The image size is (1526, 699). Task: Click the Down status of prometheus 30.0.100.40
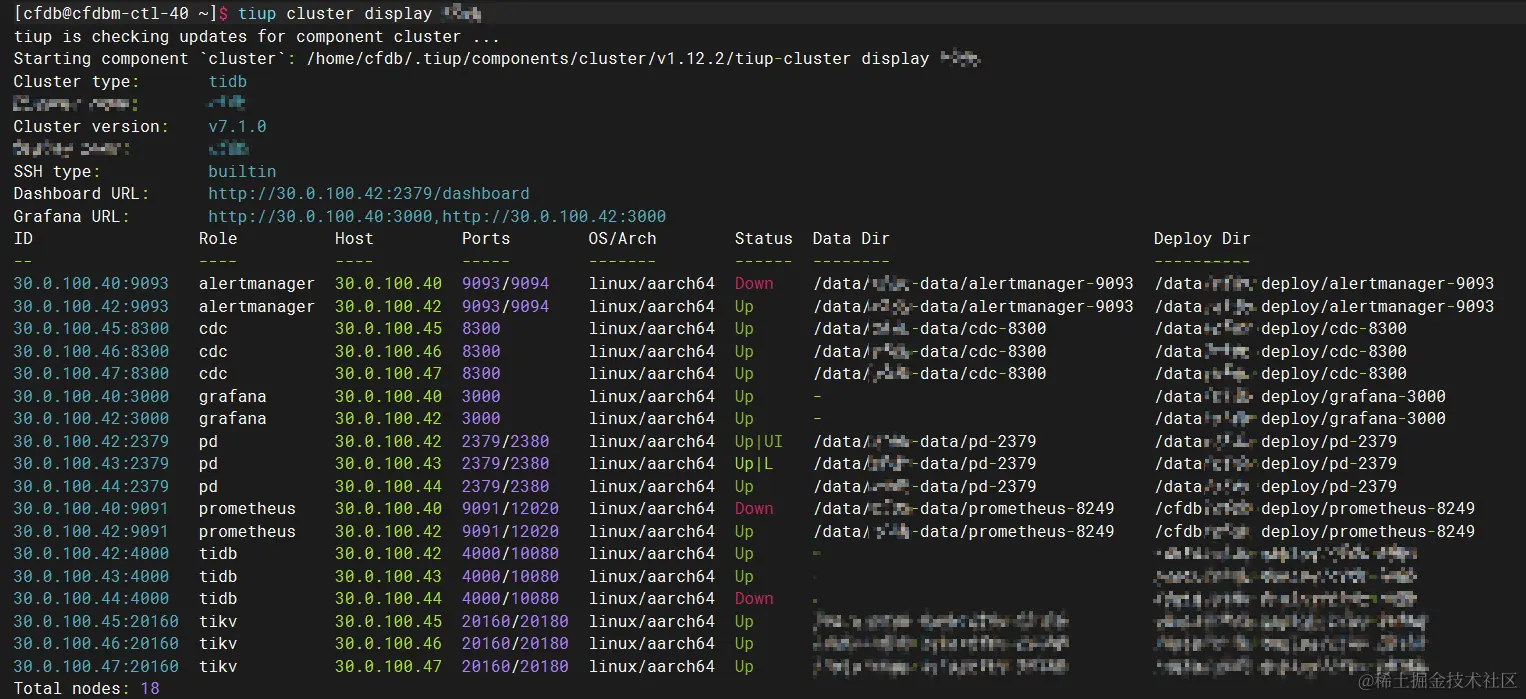[754, 509]
